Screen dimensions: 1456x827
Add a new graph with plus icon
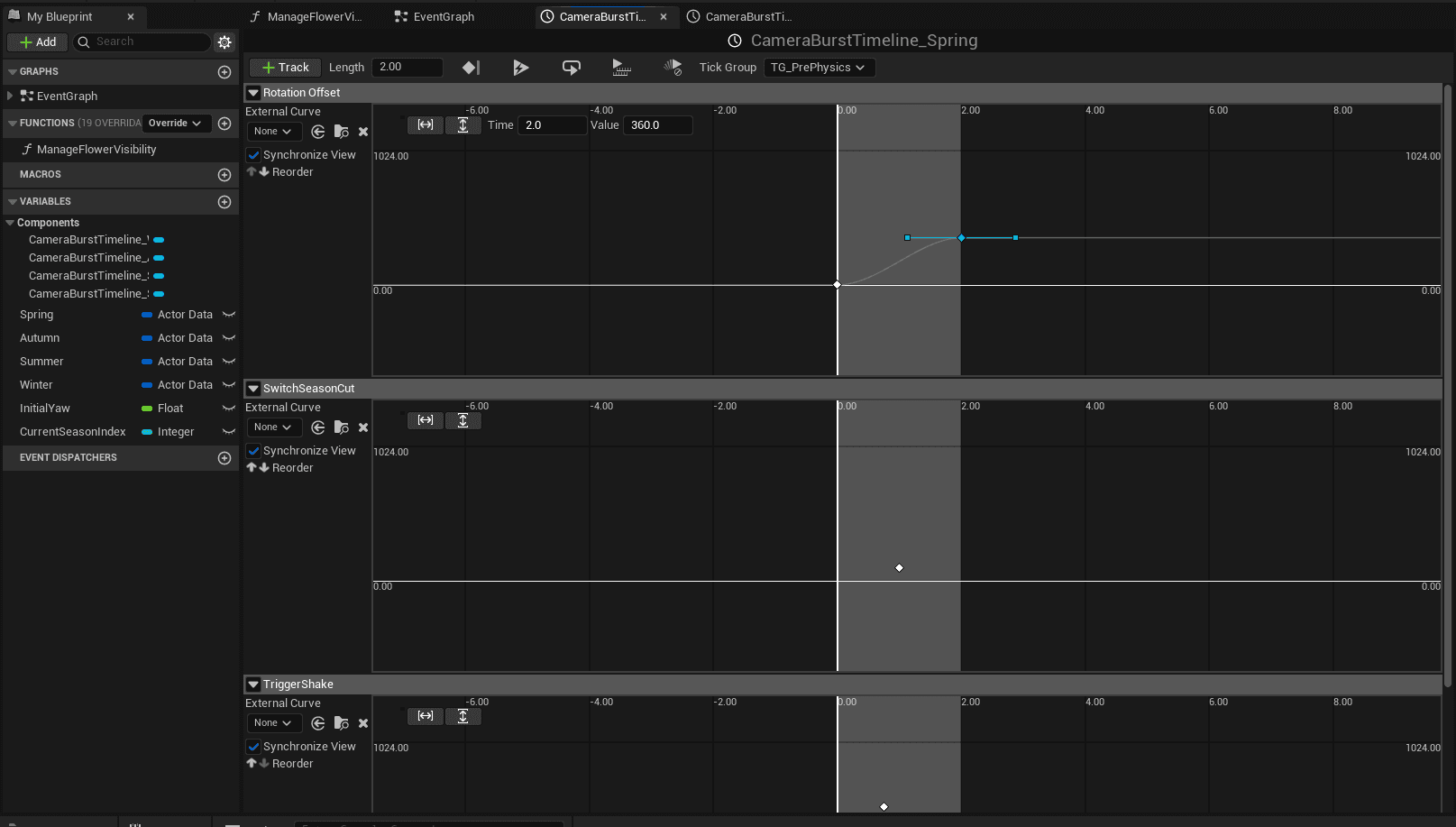[224, 72]
